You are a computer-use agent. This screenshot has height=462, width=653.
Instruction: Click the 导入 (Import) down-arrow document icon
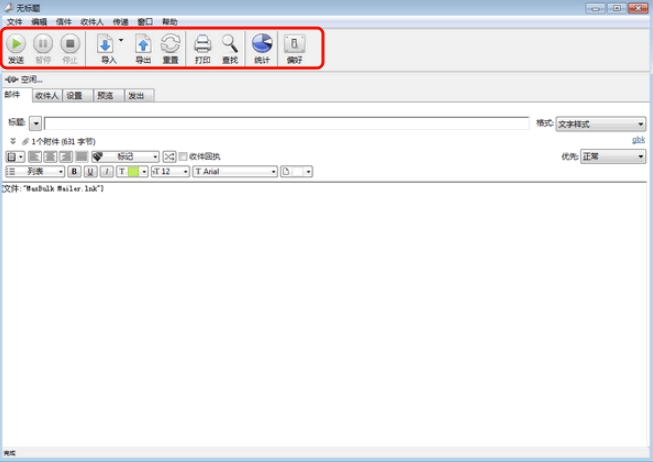coord(105,43)
